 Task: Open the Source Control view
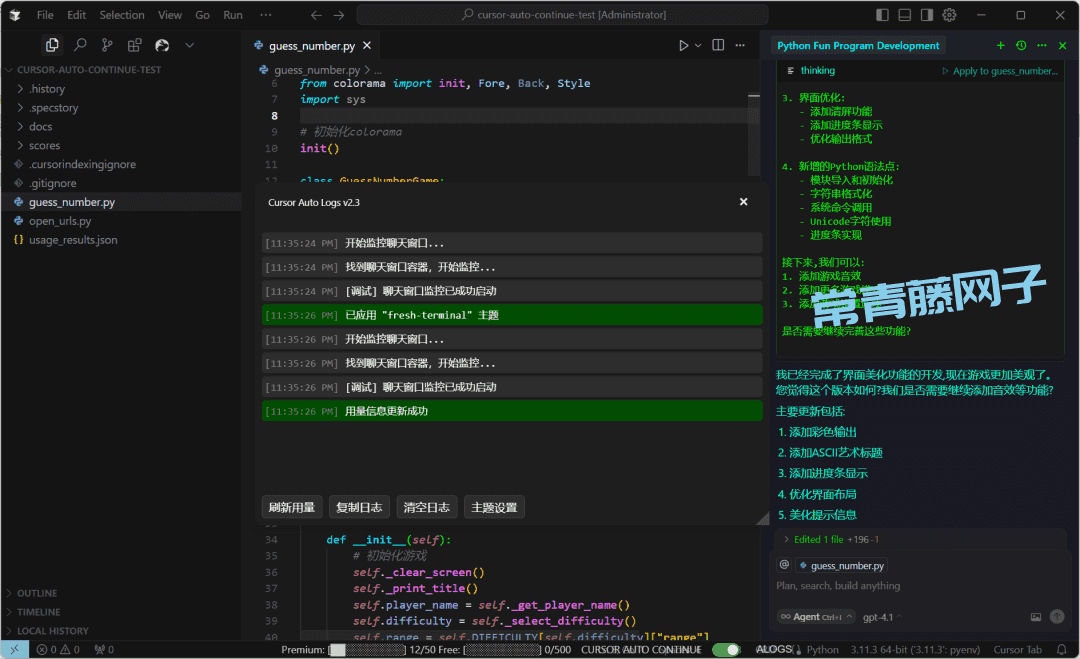coord(107,45)
